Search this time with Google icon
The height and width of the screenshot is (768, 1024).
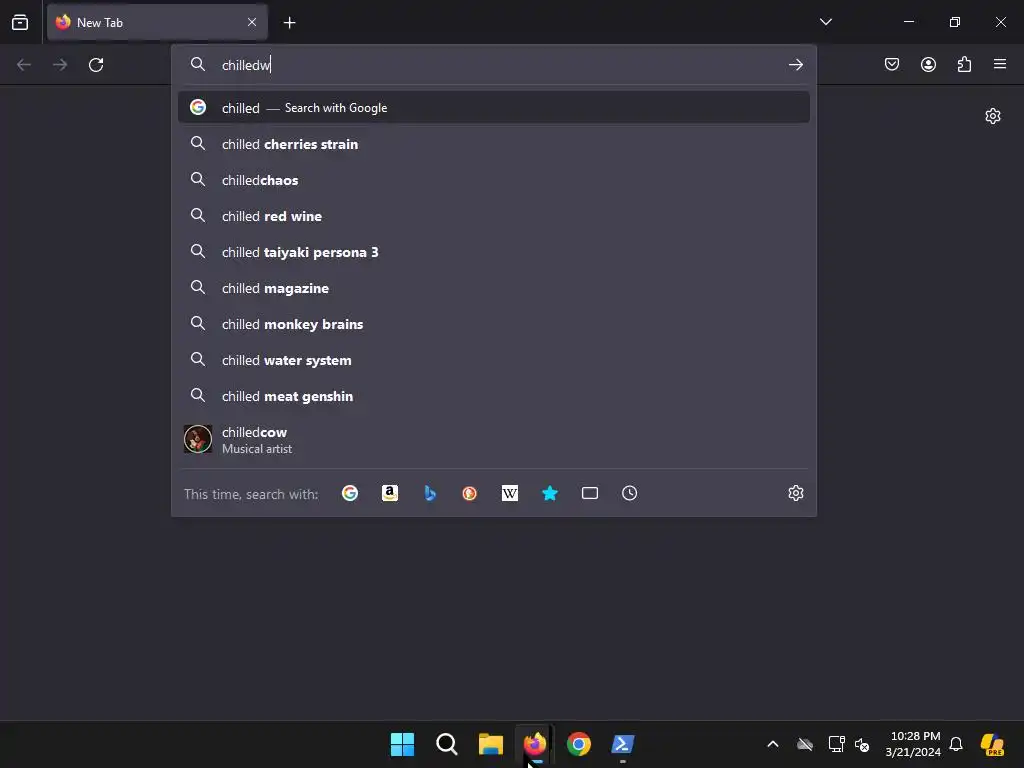tap(350, 493)
